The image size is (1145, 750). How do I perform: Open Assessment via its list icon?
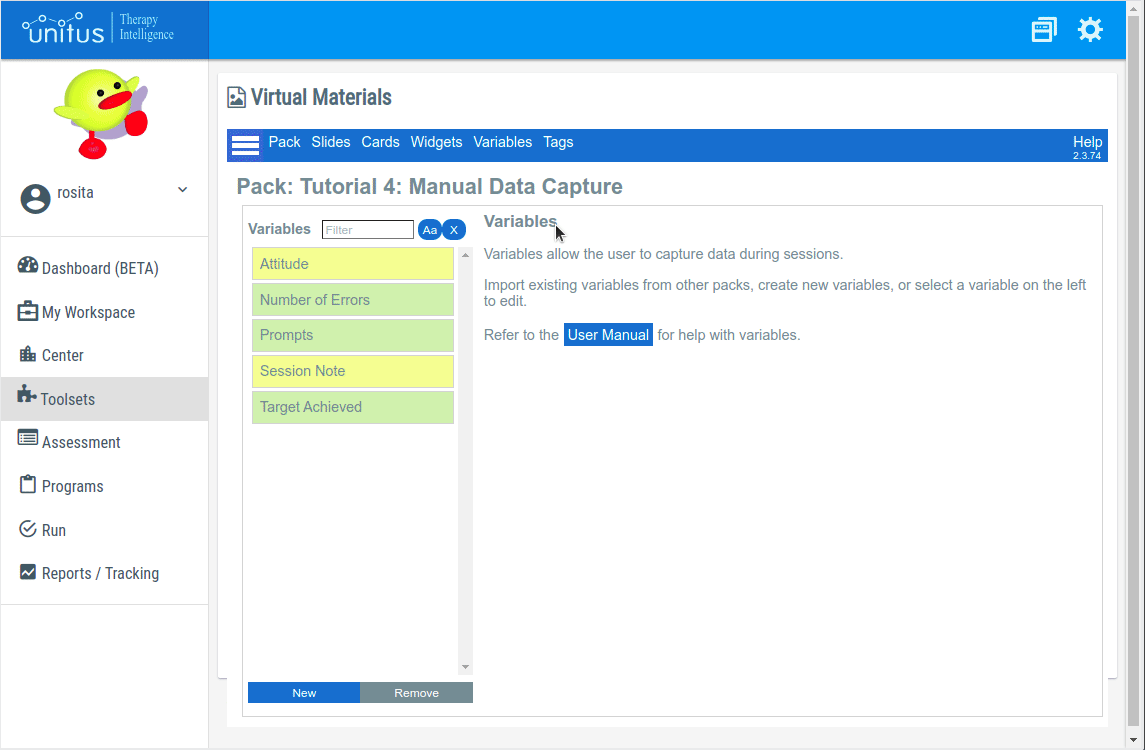click(27, 442)
